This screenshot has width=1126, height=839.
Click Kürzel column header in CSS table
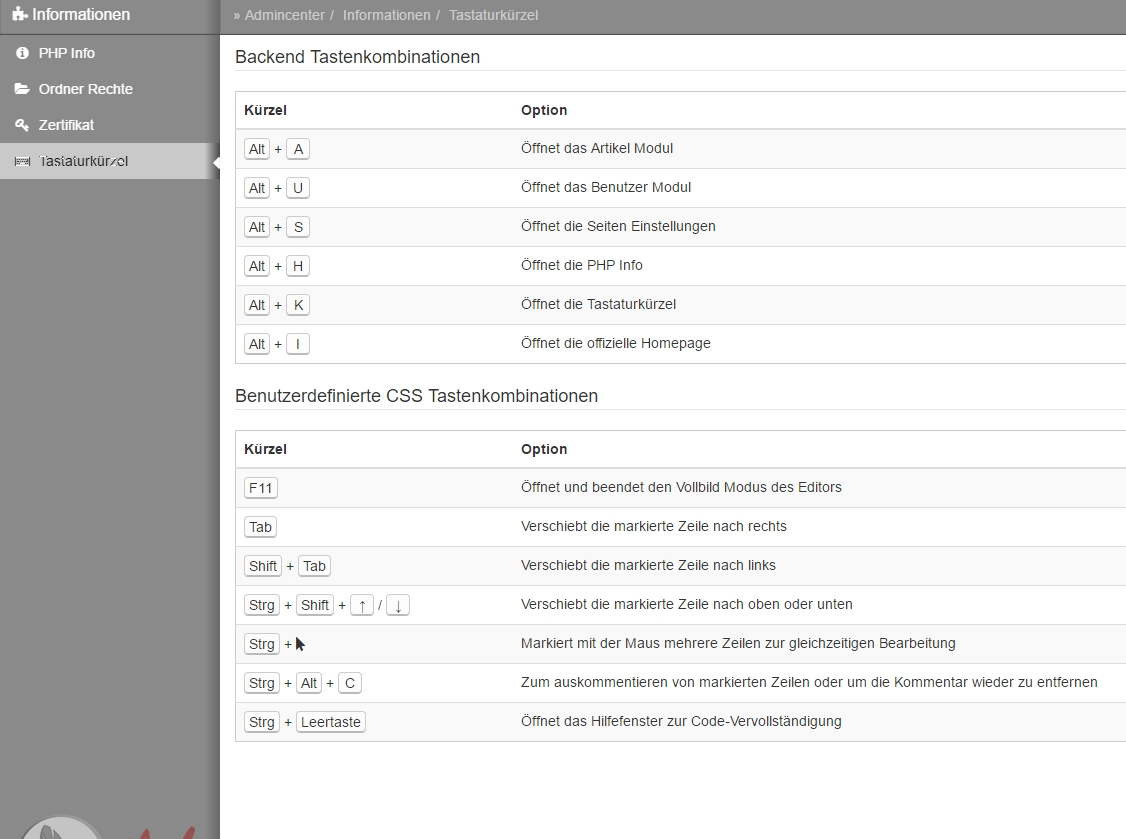point(265,449)
